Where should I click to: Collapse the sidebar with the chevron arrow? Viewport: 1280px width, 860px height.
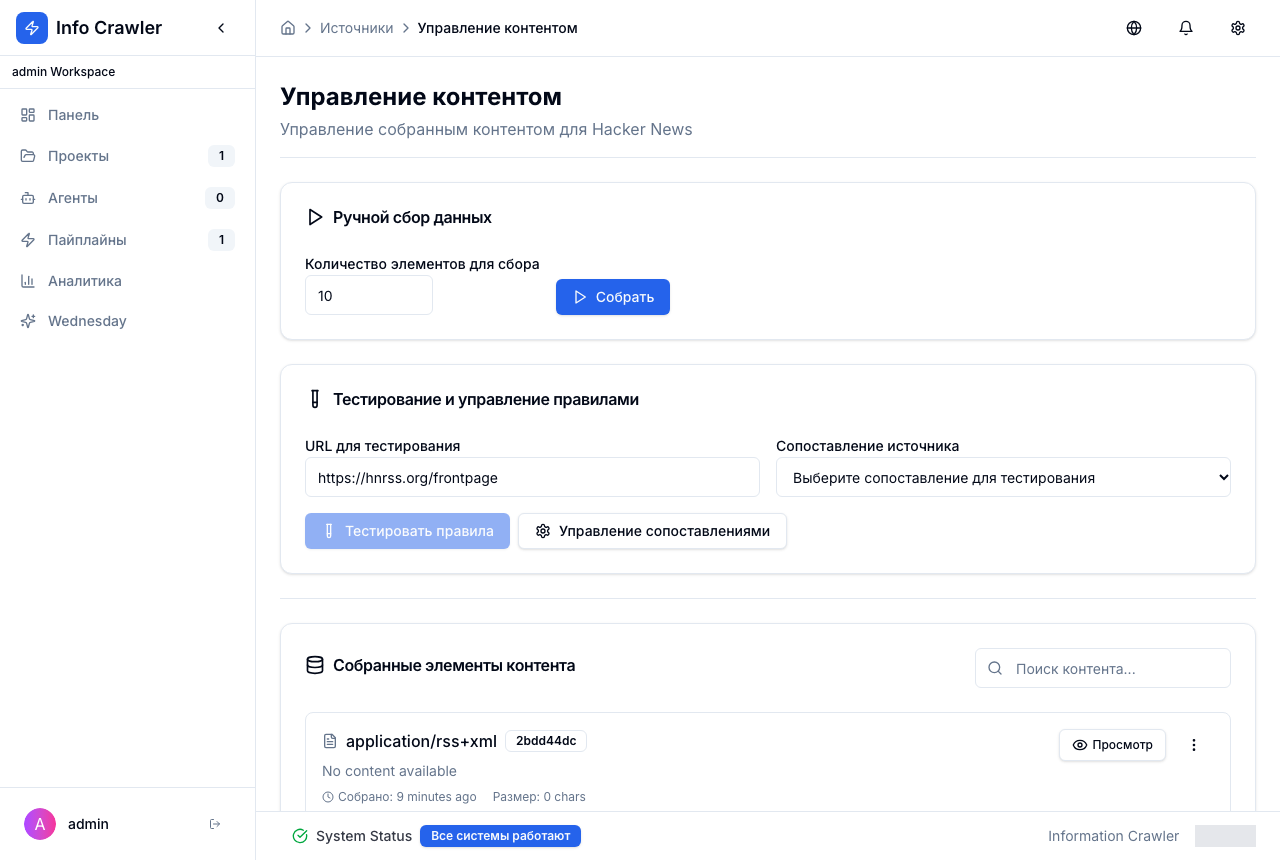coord(221,28)
